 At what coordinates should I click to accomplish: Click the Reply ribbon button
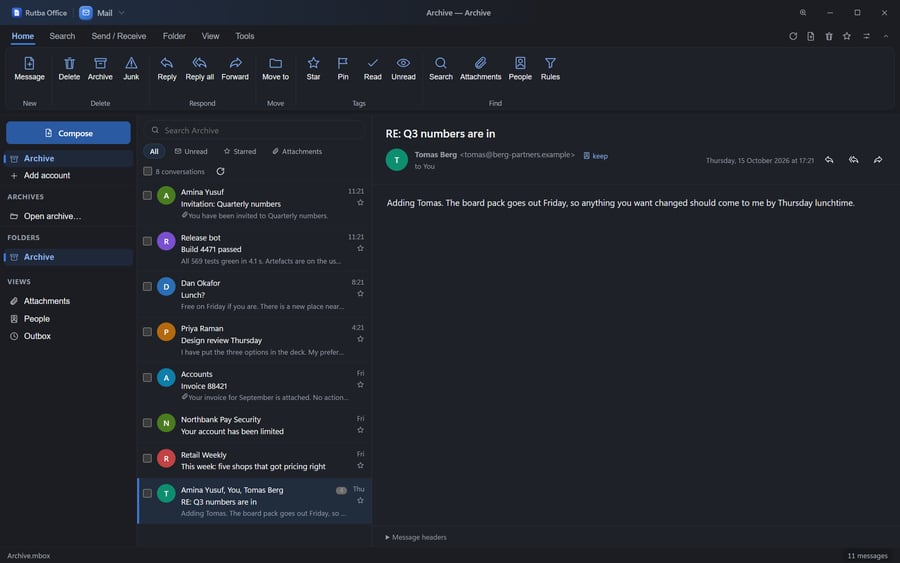(167, 69)
